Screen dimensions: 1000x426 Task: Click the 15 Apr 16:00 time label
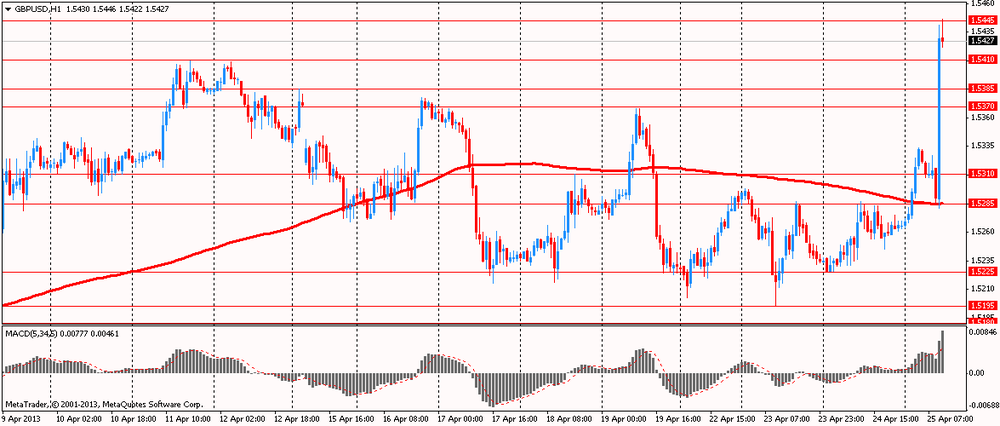[x=352, y=420]
